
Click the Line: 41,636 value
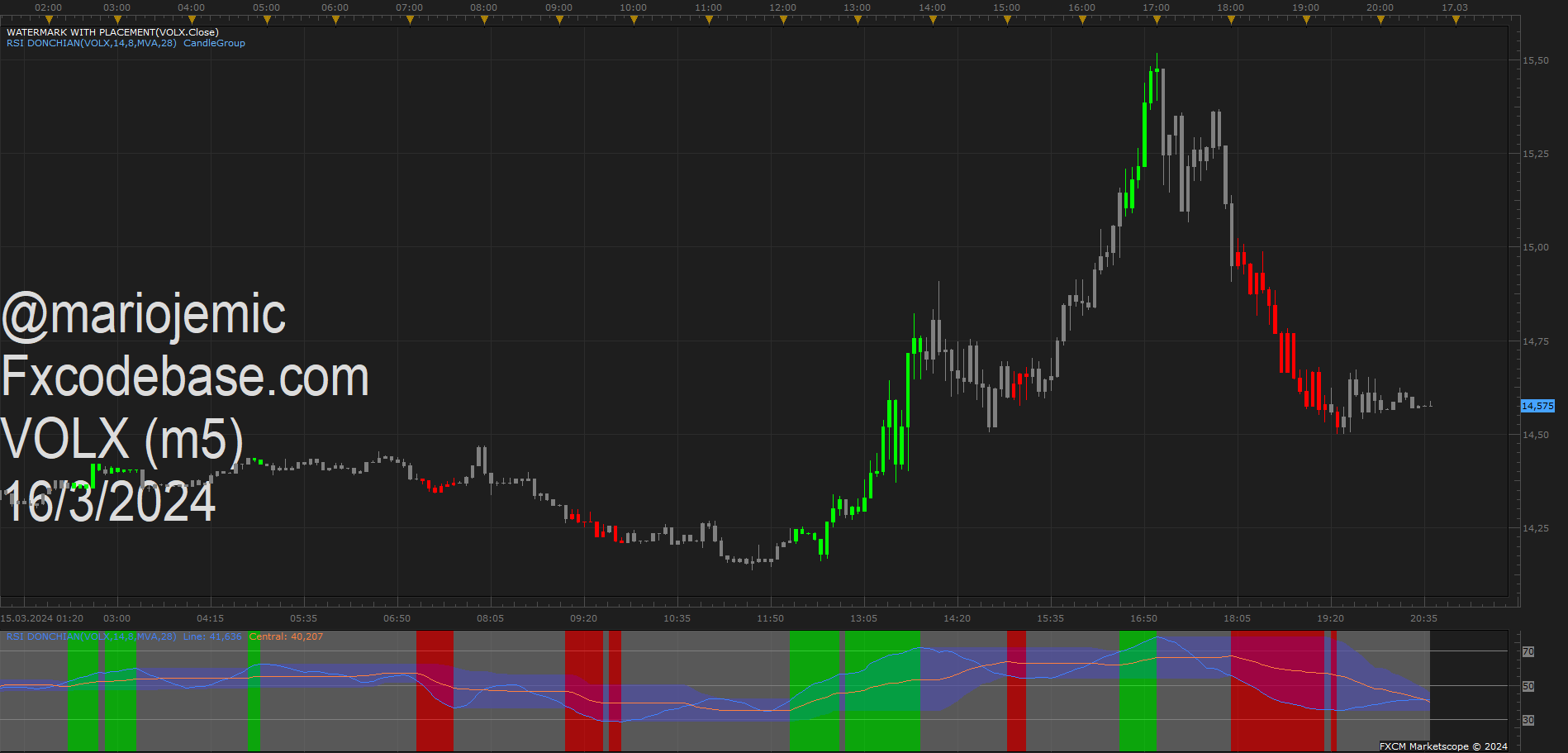pos(212,636)
